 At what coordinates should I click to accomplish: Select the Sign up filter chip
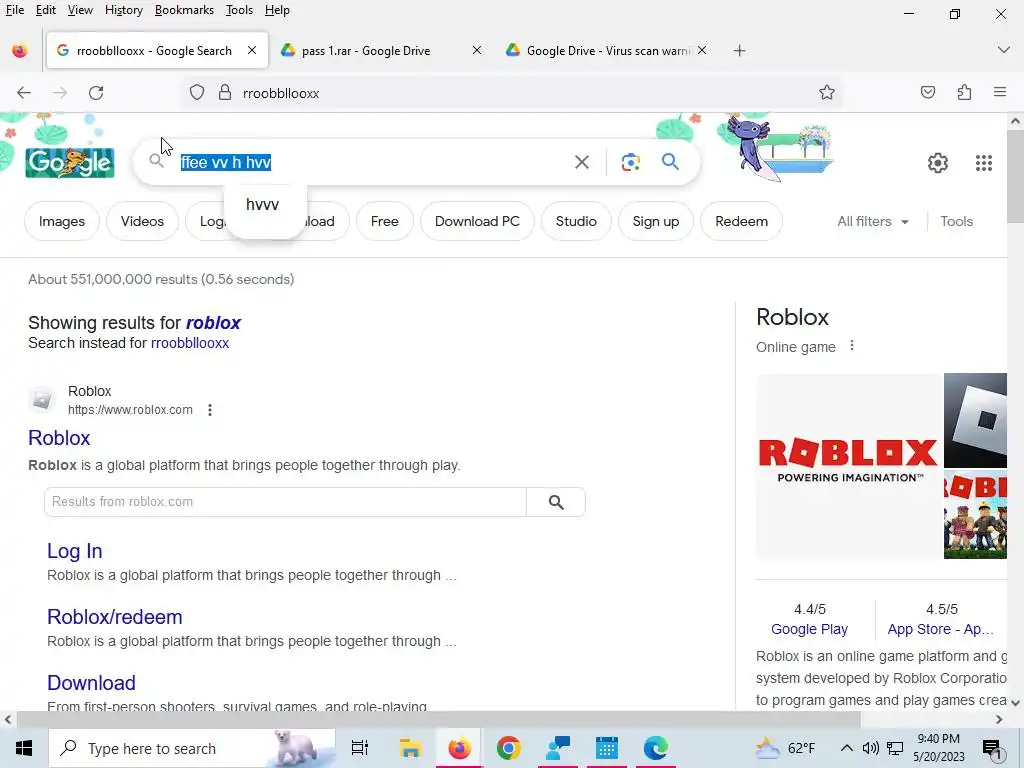tap(656, 221)
